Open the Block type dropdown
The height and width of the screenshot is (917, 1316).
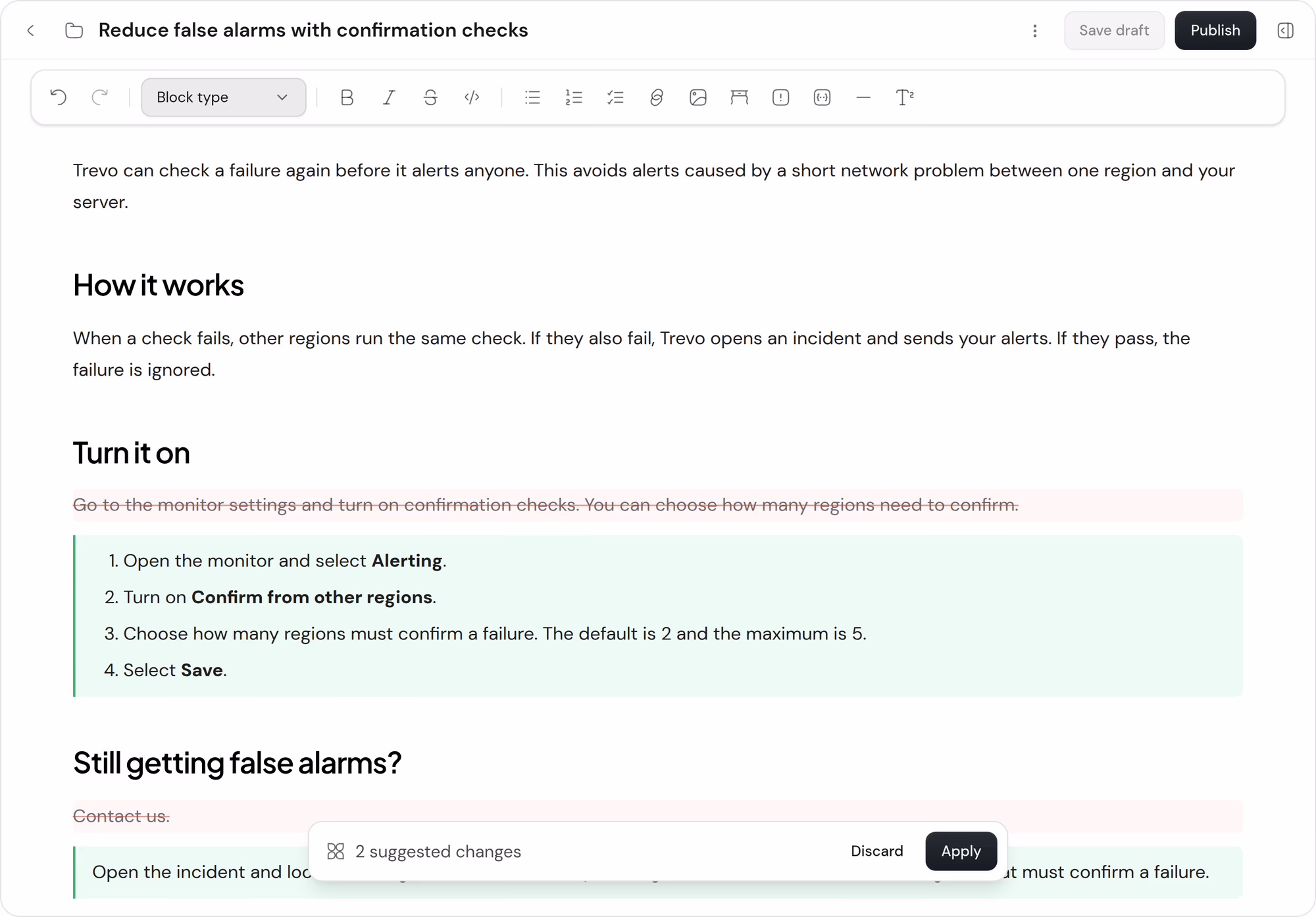[223, 97]
